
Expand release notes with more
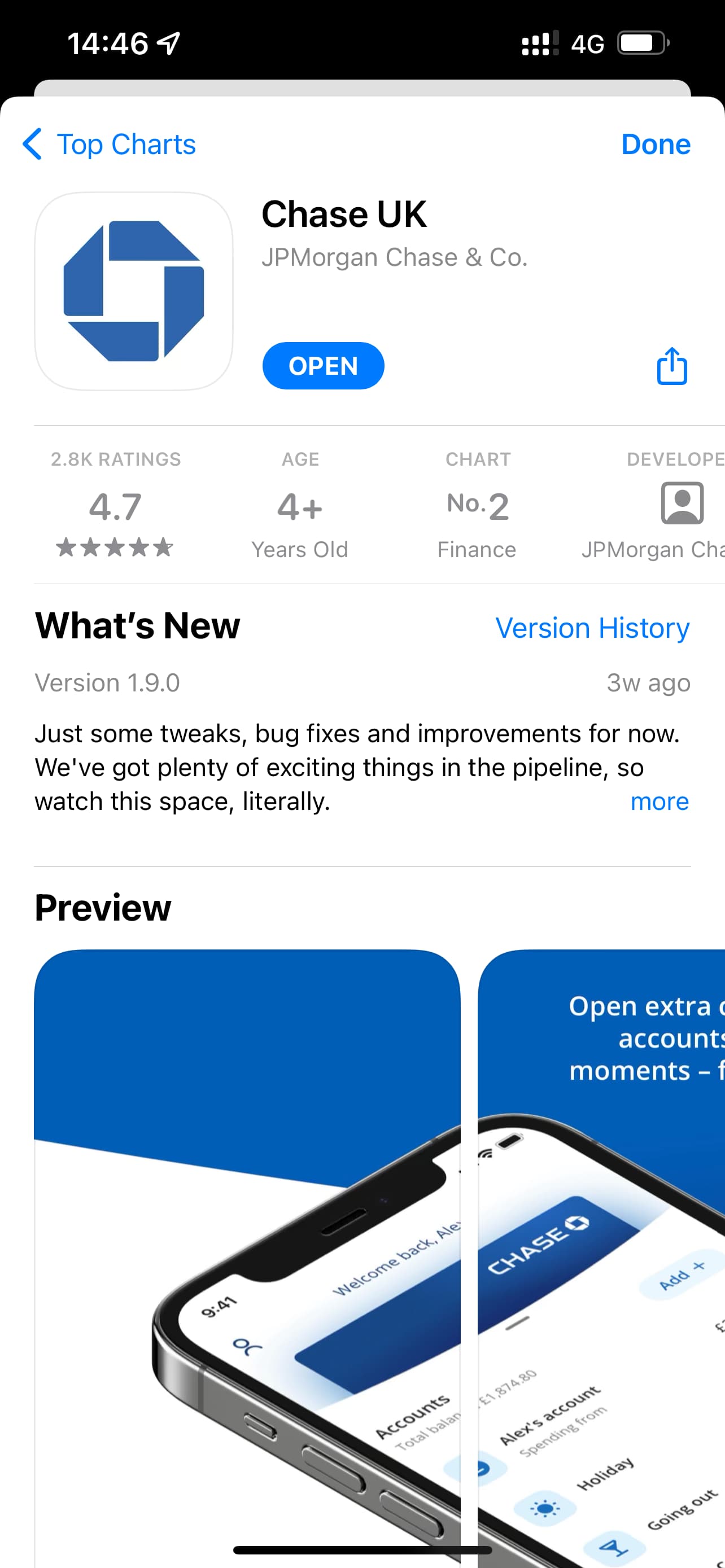pyautogui.click(x=660, y=801)
